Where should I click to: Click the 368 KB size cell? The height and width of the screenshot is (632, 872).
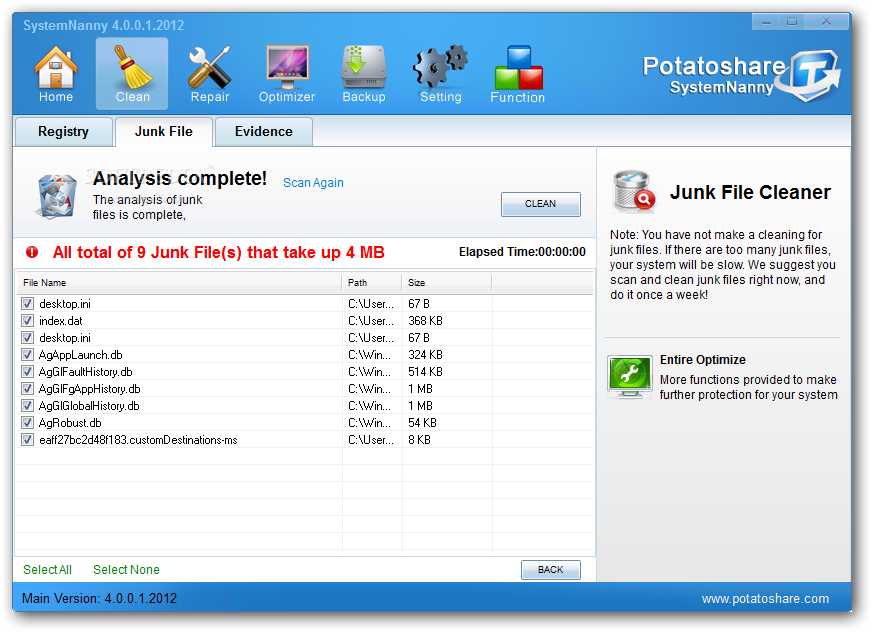click(425, 321)
